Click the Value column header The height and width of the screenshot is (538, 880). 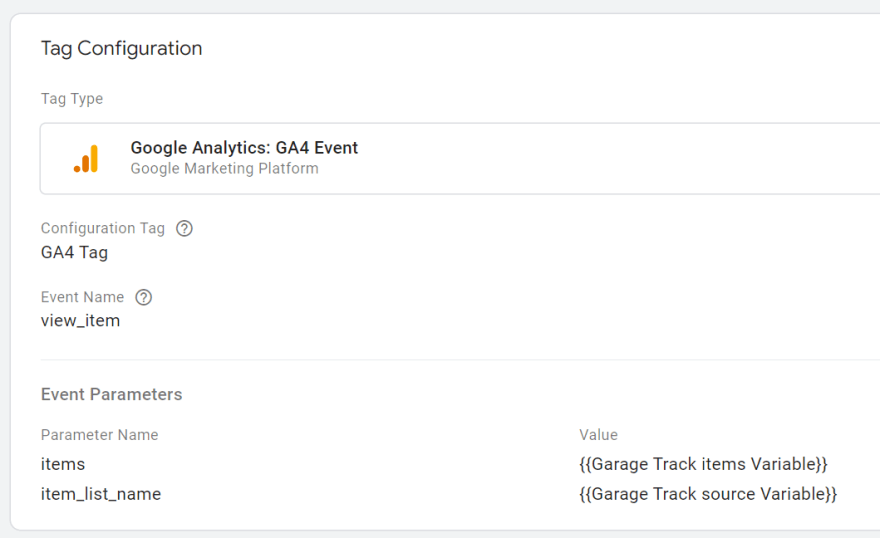[598, 435]
